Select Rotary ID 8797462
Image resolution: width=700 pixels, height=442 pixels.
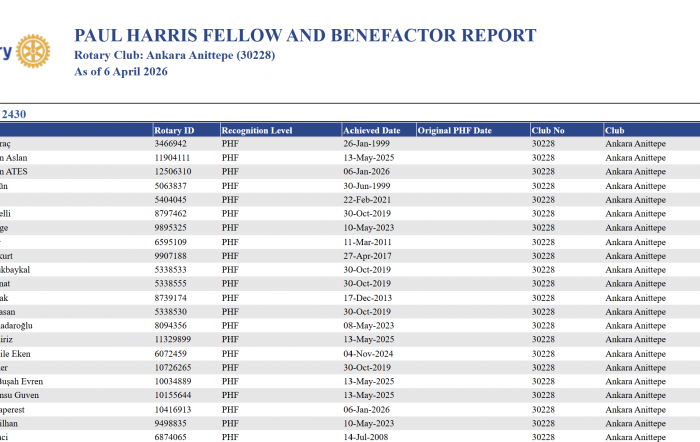tap(171, 213)
